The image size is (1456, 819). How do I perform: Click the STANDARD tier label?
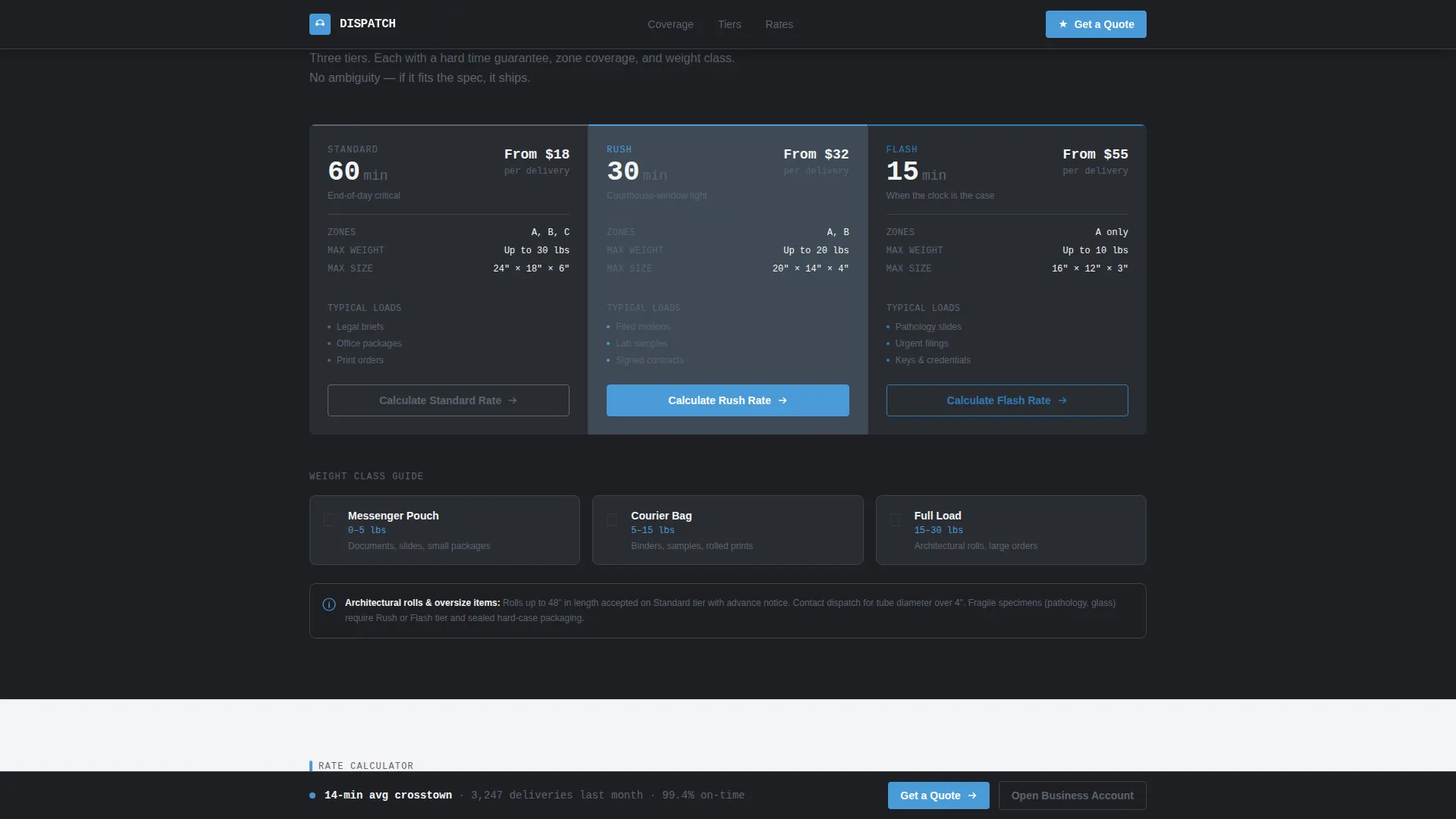point(353,149)
